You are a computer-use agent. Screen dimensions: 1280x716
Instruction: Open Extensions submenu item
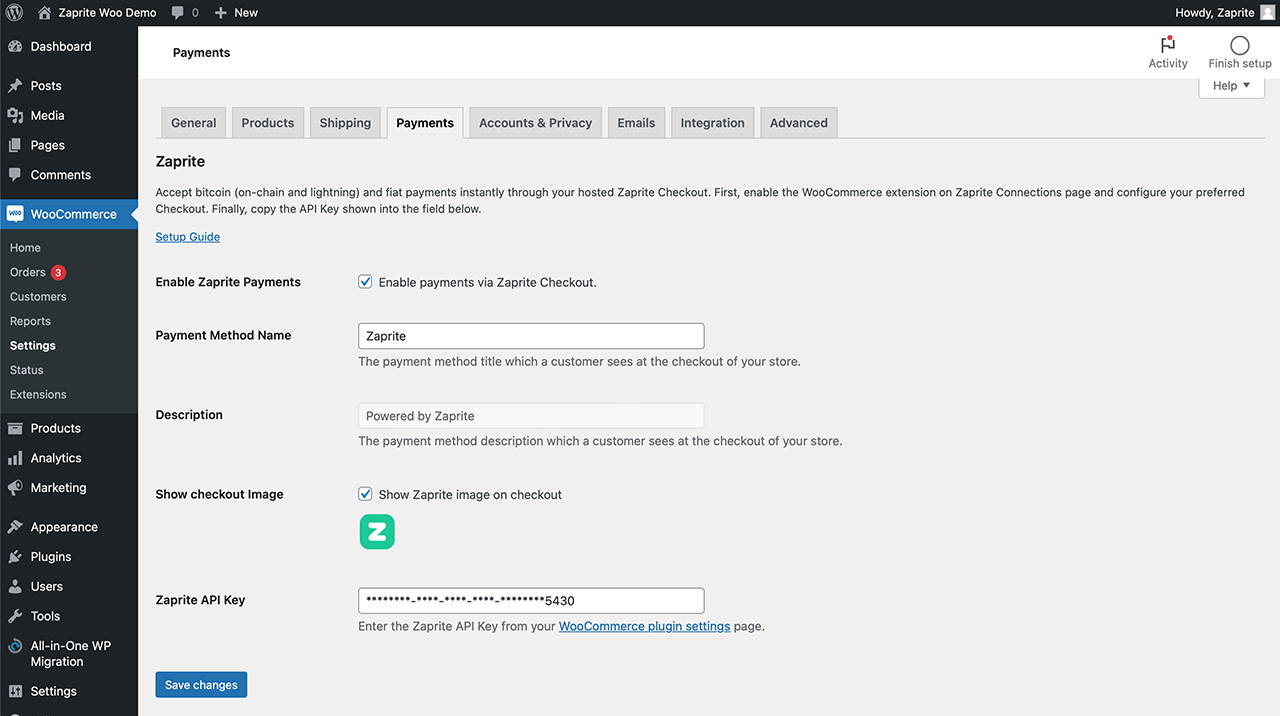[38, 395]
